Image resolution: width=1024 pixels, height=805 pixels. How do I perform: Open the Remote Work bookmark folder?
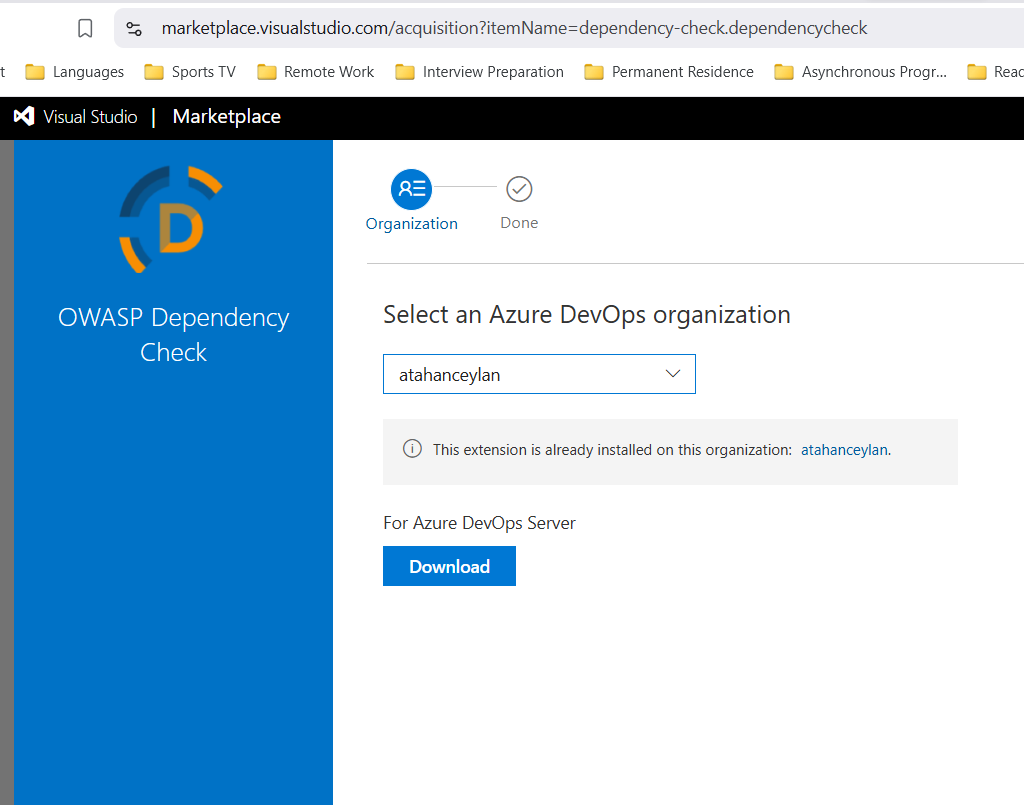tap(315, 72)
